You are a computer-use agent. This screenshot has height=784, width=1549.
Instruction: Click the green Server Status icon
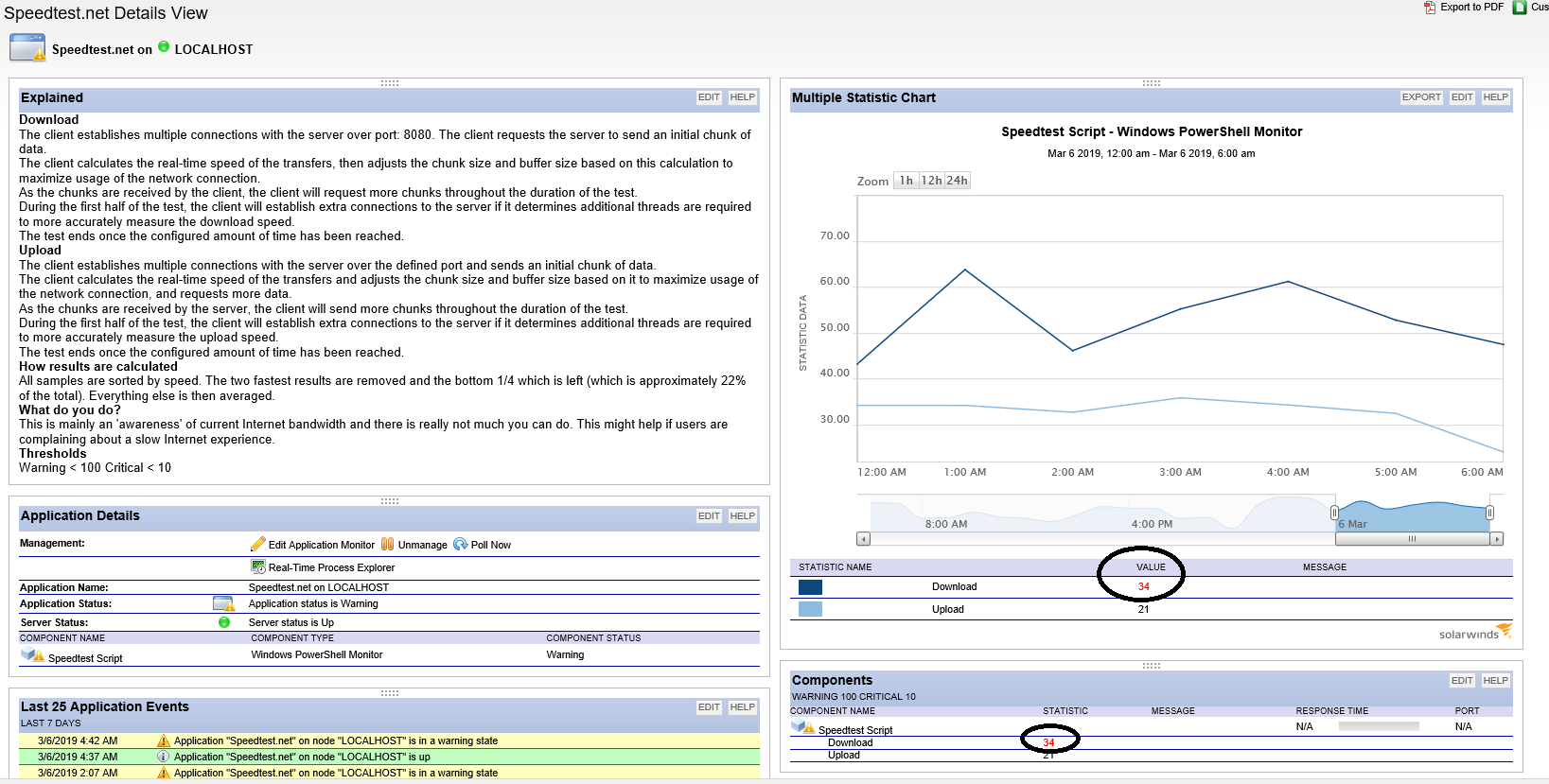coord(224,622)
